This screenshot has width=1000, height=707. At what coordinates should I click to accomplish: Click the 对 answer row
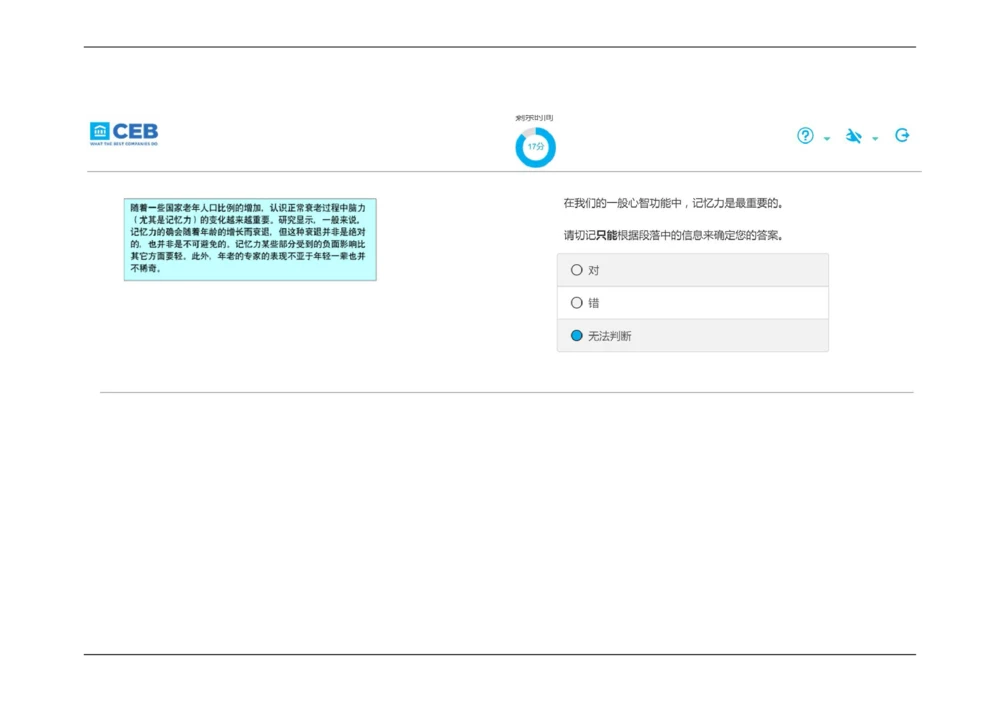coord(693,269)
